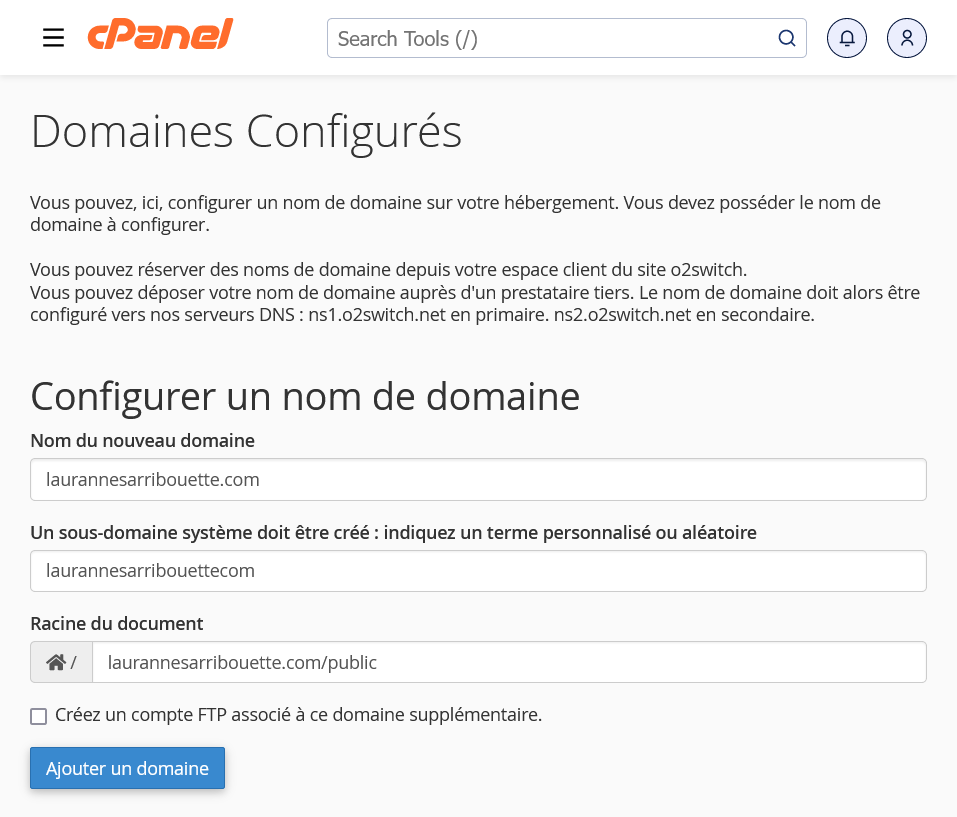Click the 'Racine du document' path field

(508, 662)
